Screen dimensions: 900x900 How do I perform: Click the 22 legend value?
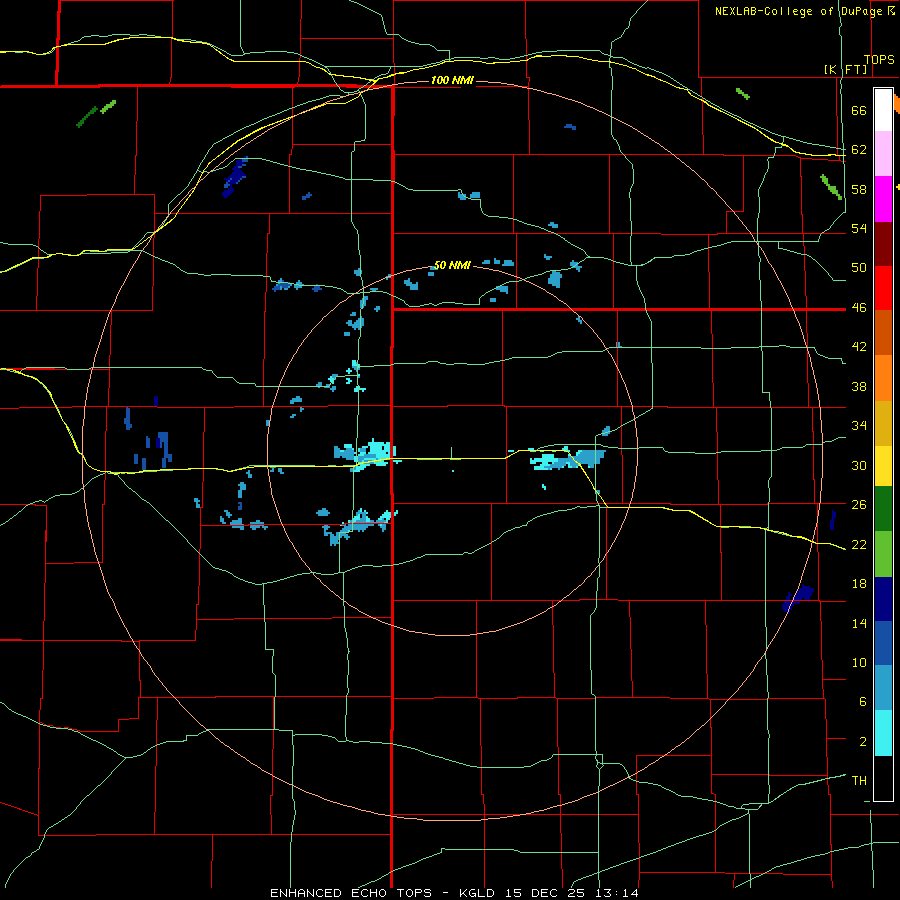click(x=859, y=544)
